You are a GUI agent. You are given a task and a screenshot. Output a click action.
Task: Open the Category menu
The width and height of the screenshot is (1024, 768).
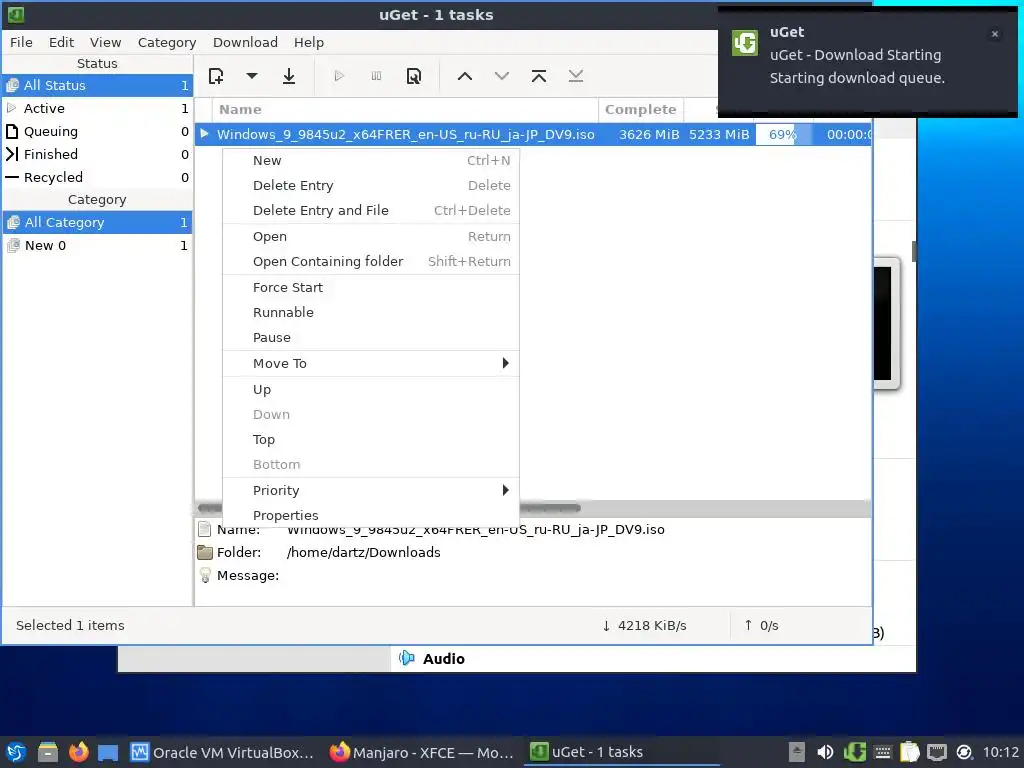coord(167,42)
